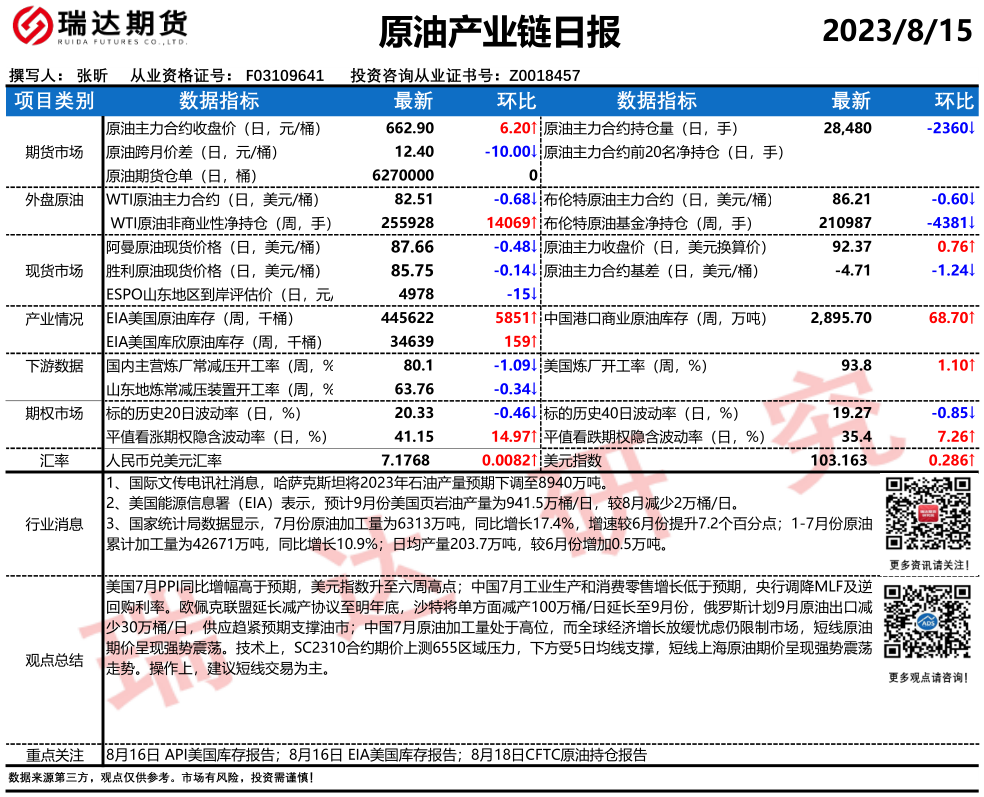Screen dimensions: 984x797
Task: Select the 期货市场 category cell
Action: pos(54,152)
